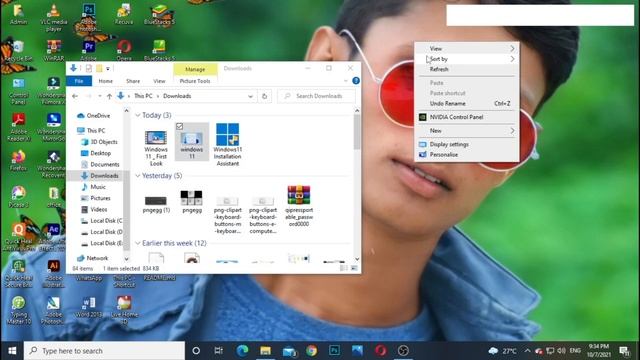
Task: Expand the New submenu in context menu
Action: click(x=467, y=131)
